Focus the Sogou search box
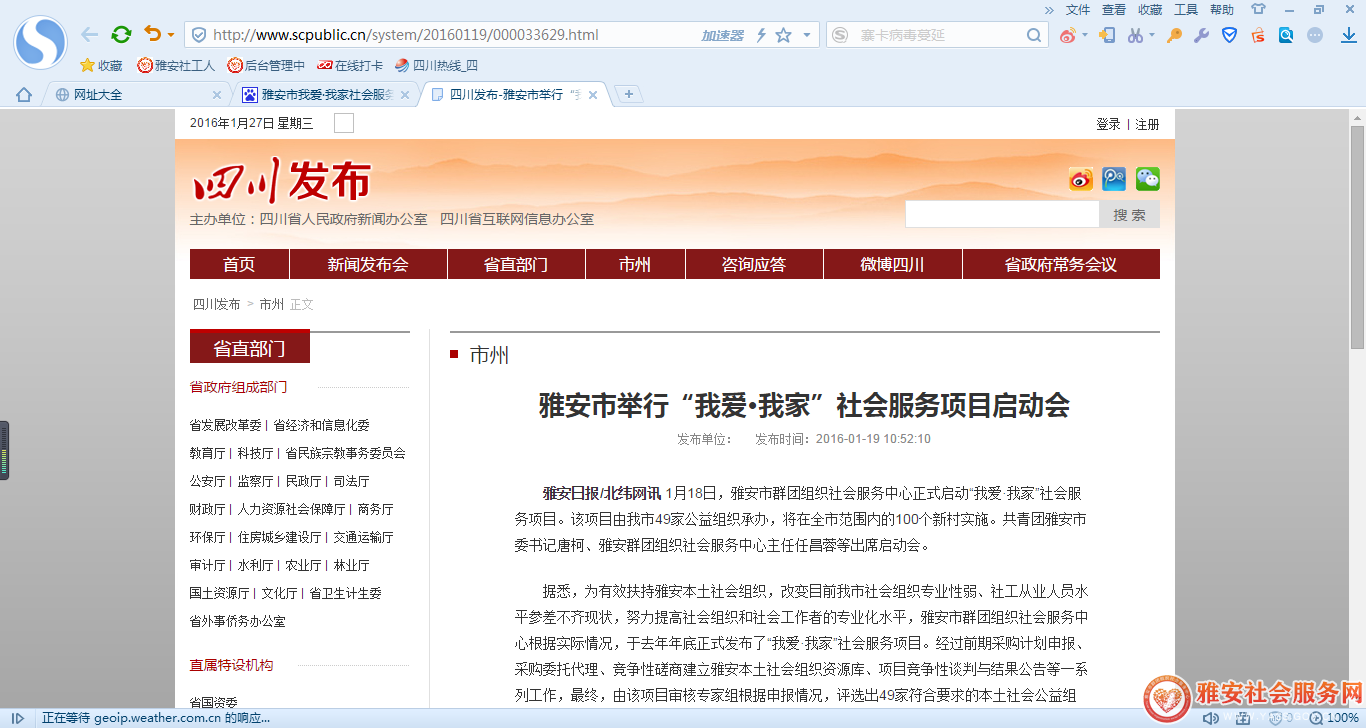This screenshot has width=1366, height=728. click(x=935, y=35)
